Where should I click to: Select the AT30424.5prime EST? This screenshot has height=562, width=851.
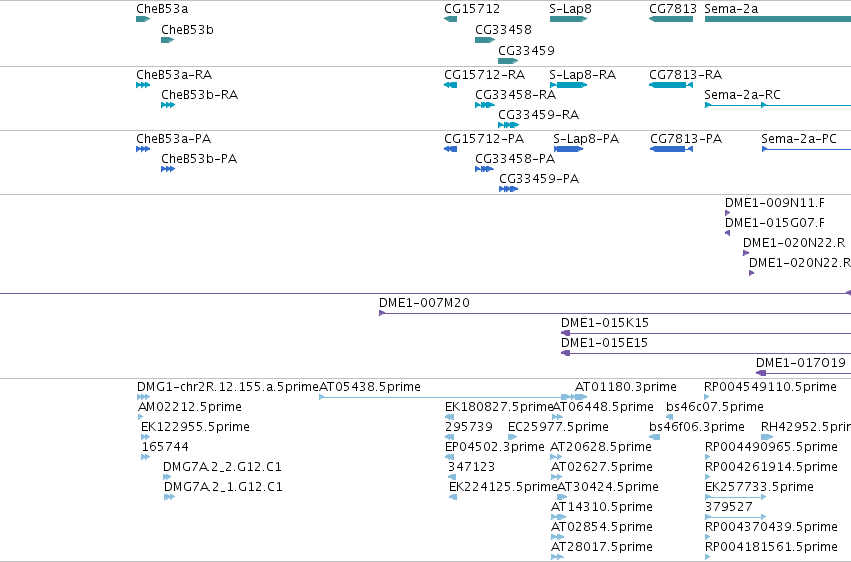tap(562, 498)
